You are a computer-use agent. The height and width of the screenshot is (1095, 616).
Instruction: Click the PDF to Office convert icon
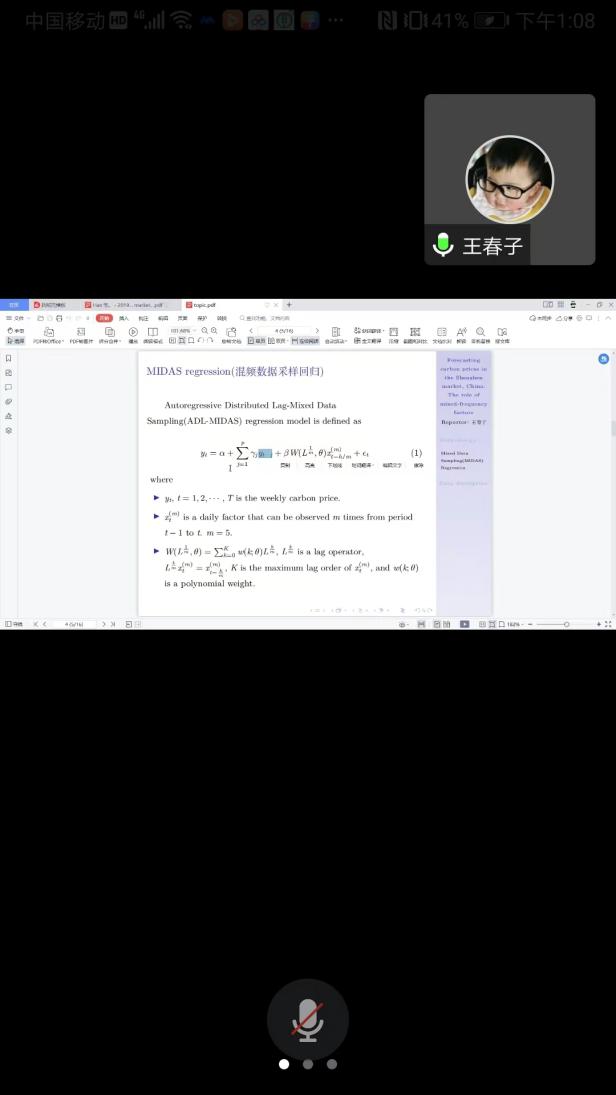pyautogui.click(x=48, y=335)
